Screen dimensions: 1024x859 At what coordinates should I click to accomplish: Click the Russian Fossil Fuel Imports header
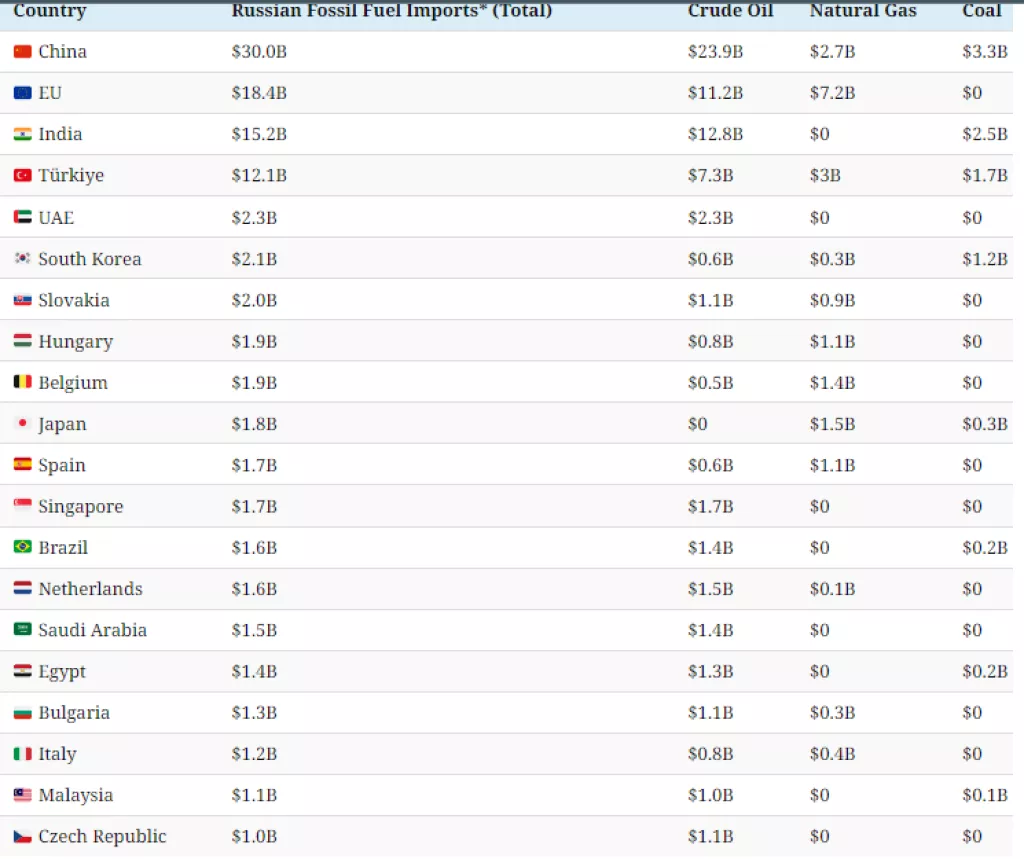(x=391, y=11)
